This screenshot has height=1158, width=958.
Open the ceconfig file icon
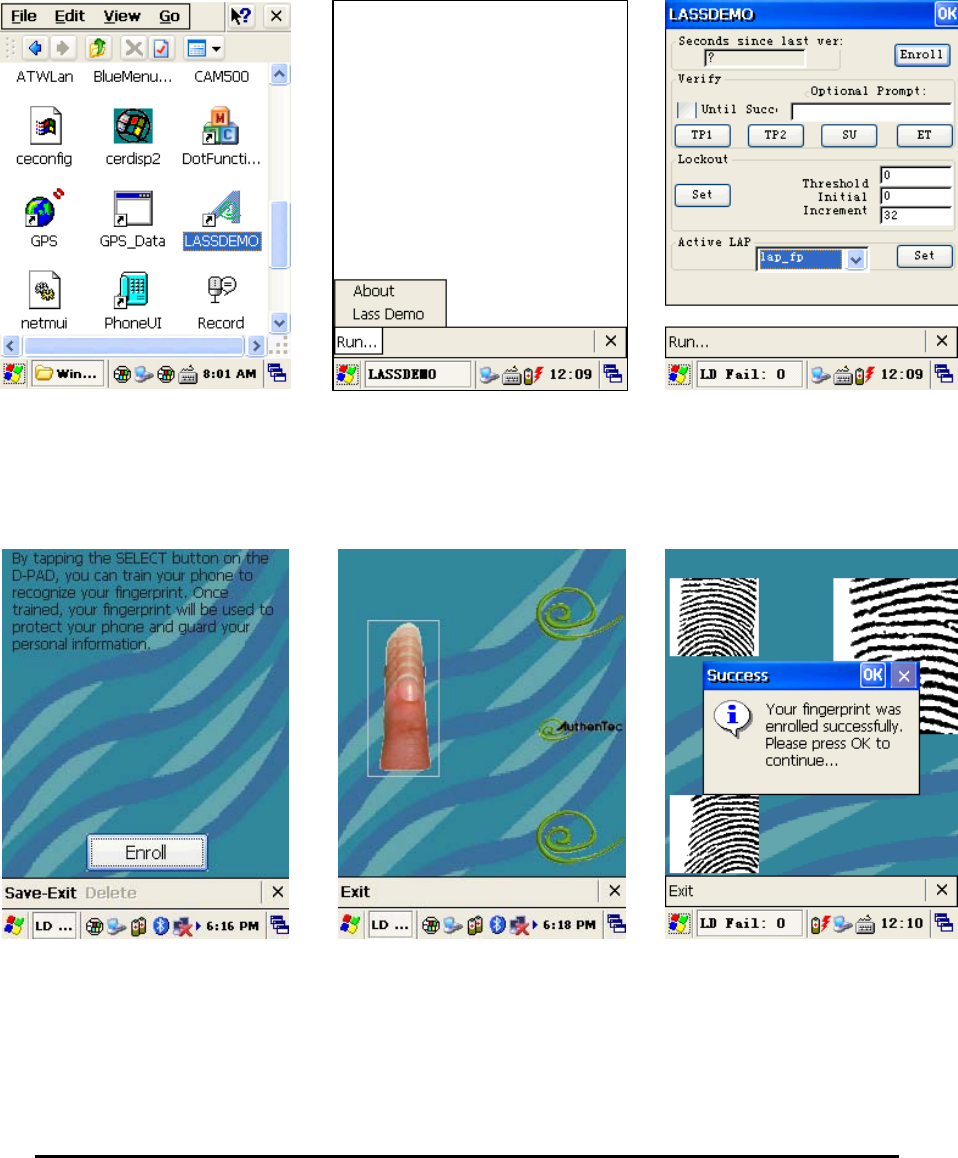coord(45,126)
